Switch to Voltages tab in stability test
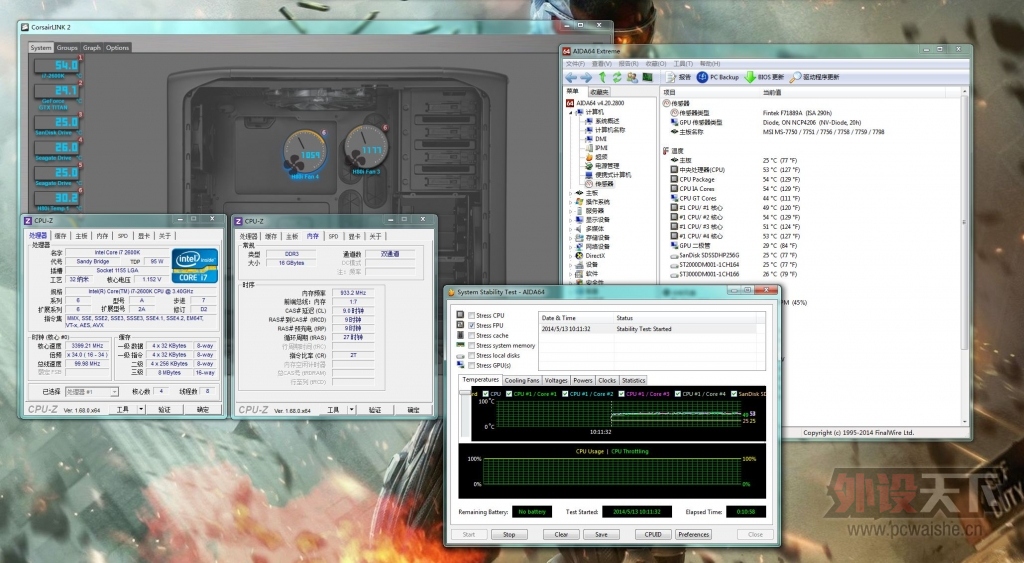Screen dimensions: 1024x563 pos(556,381)
